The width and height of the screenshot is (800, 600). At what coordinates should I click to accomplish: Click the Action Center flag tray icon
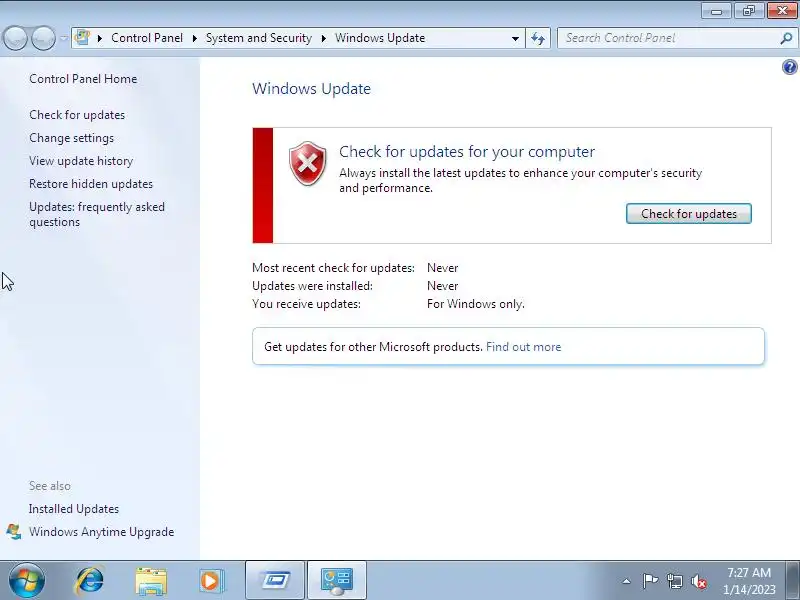tap(650, 581)
